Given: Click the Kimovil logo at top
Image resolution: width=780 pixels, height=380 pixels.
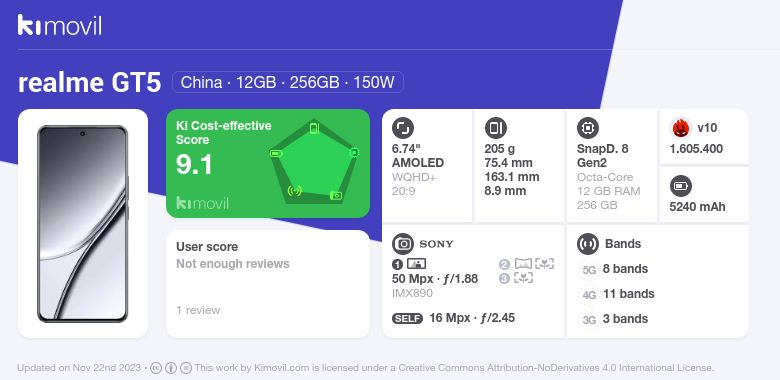Looking at the screenshot, I should pyautogui.click(x=60, y=25).
